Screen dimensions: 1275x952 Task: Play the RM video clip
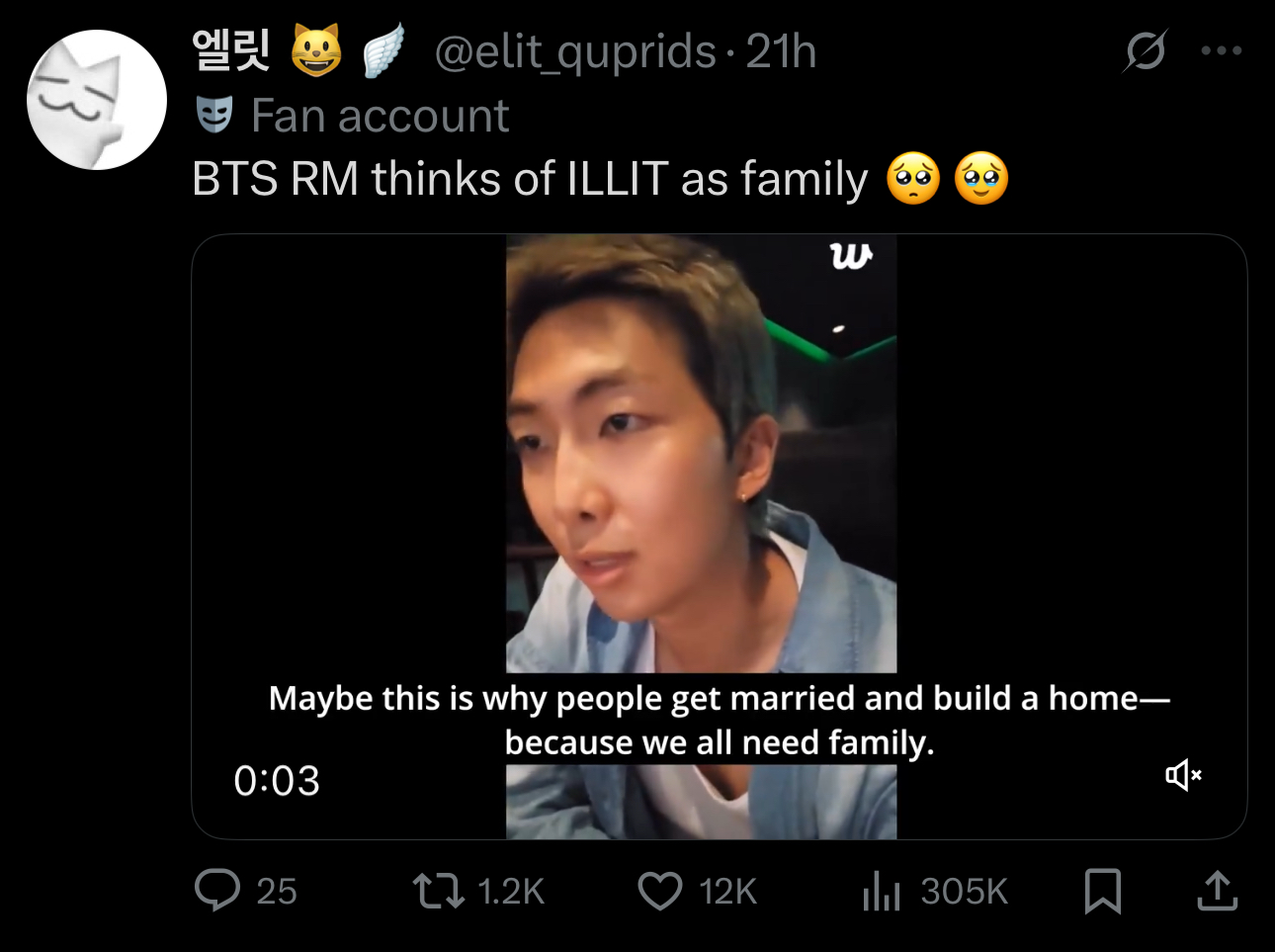coord(701,536)
